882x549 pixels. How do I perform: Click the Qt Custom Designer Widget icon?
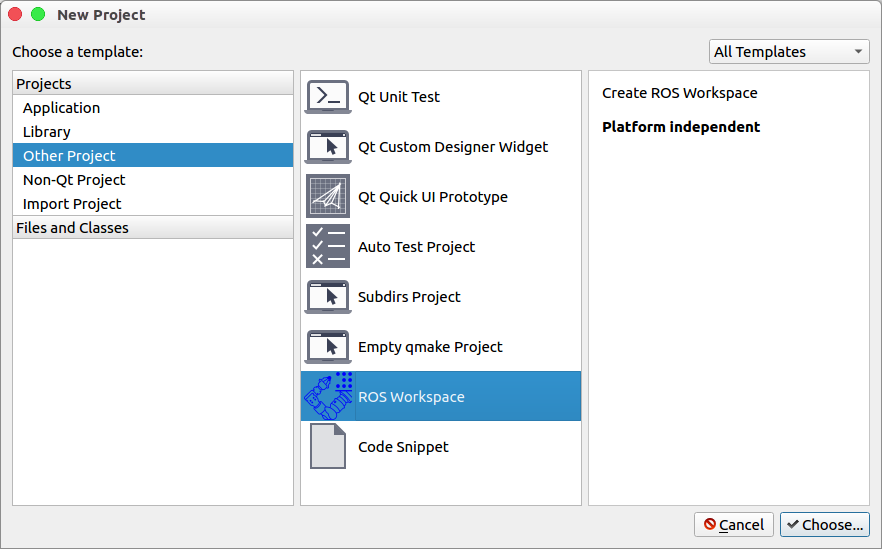click(327, 147)
